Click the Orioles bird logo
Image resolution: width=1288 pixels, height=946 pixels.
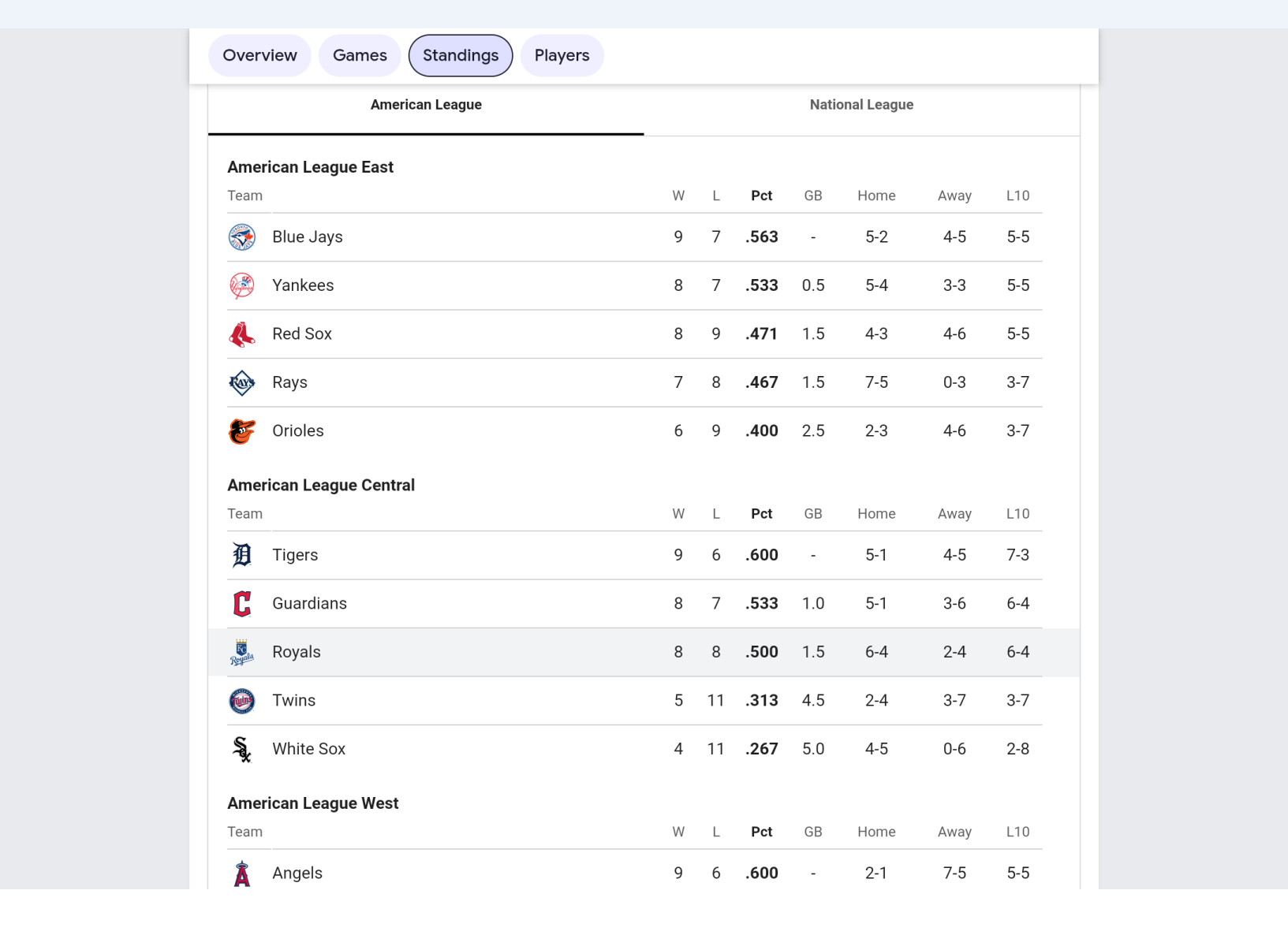(x=242, y=431)
